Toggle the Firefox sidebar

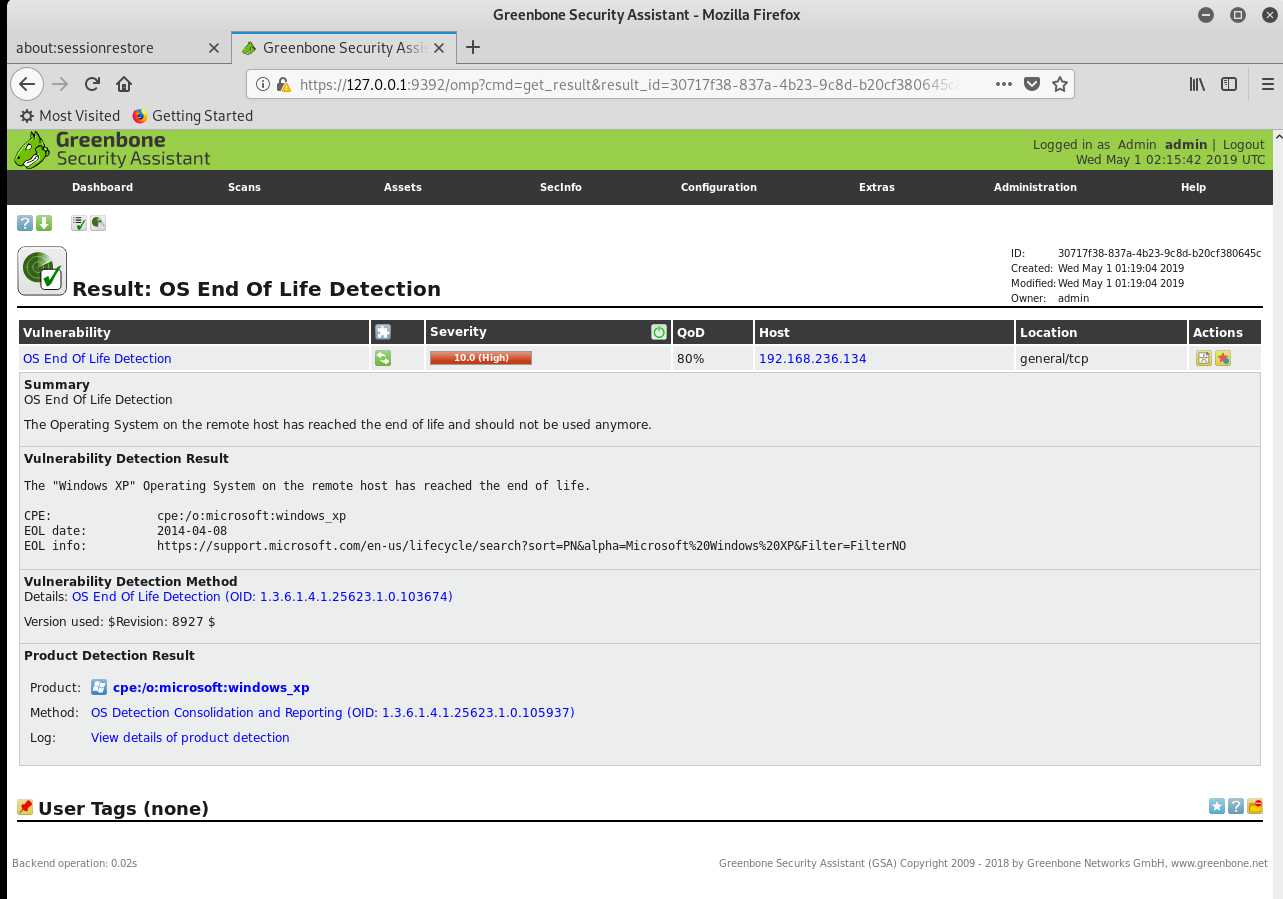pos(1229,84)
